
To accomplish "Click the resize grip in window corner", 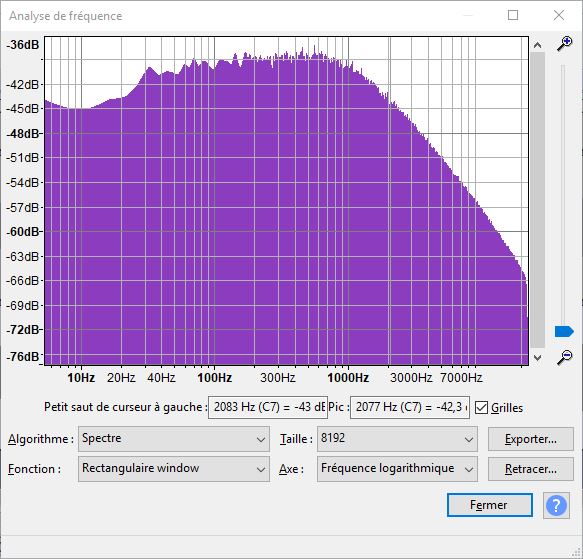I will tap(577, 553).
